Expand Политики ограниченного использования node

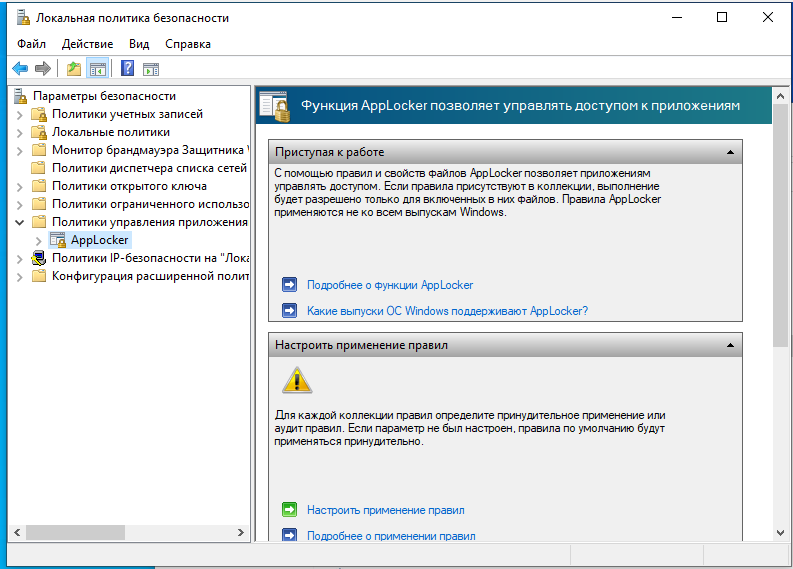[x=19, y=205]
